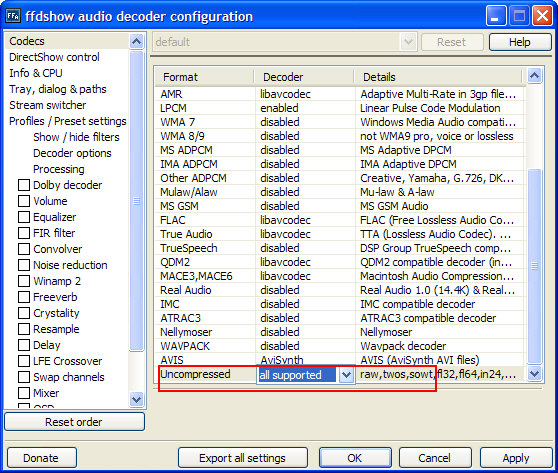Click the codec list scrollbar thumb

click(x=535, y=266)
